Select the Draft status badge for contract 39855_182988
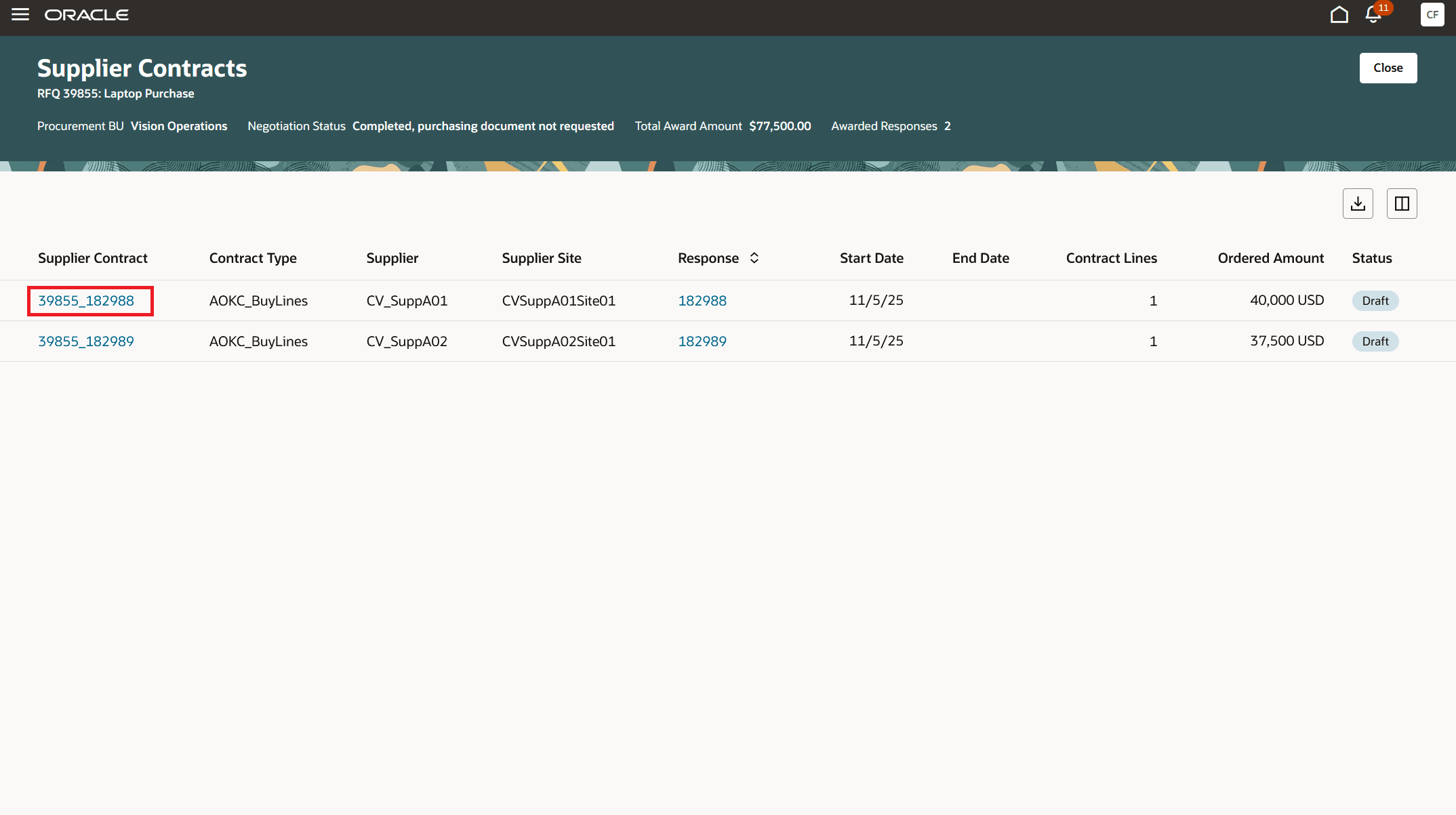Viewport: 1456px width, 815px height. point(1375,300)
